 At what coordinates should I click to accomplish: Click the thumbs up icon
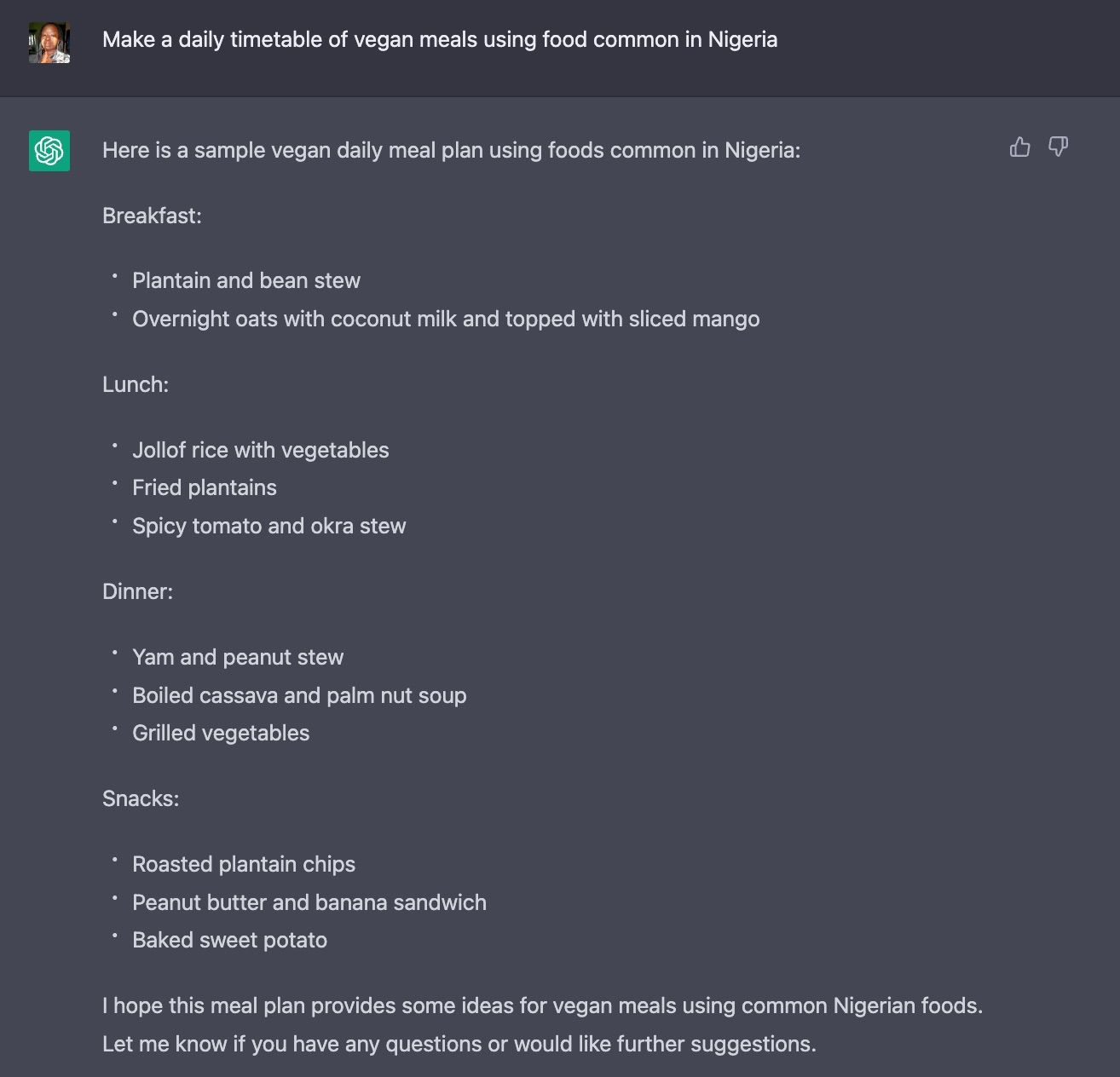click(1019, 147)
